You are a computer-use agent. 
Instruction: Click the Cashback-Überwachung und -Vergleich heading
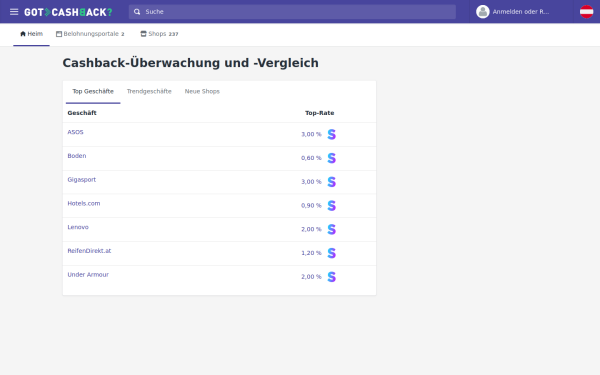pos(191,63)
